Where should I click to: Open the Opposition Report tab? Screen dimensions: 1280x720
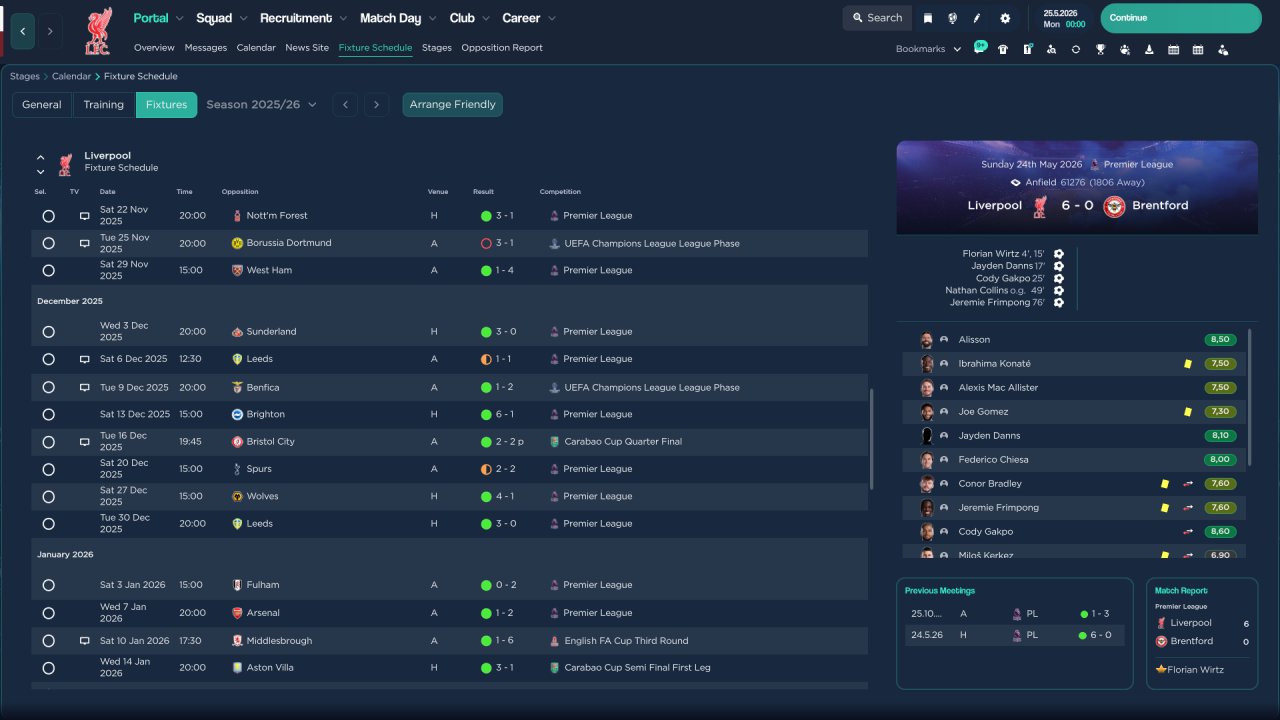[x=502, y=47]
